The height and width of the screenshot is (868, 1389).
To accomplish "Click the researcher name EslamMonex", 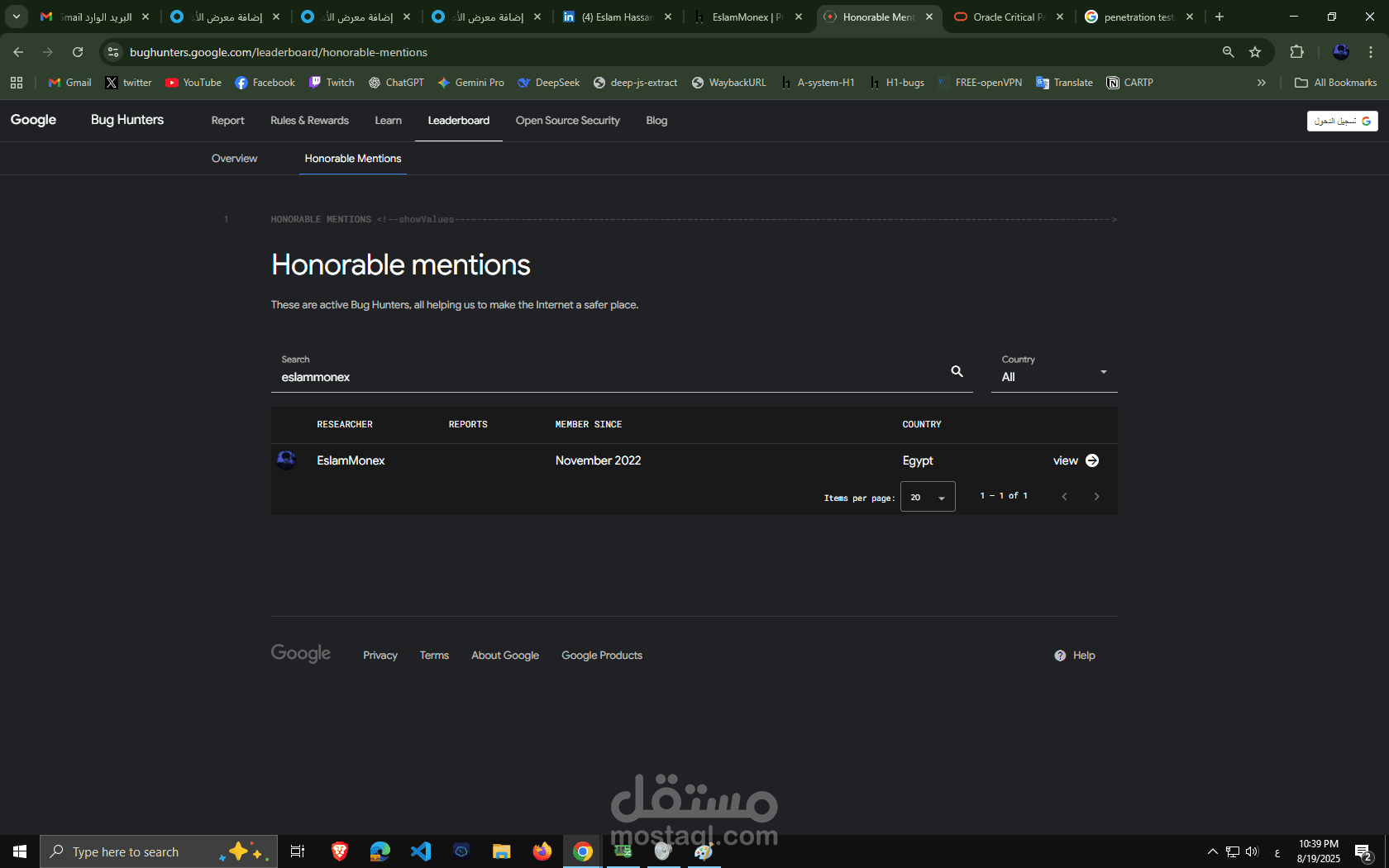I will pyautogui.click(x=351, y=460).
